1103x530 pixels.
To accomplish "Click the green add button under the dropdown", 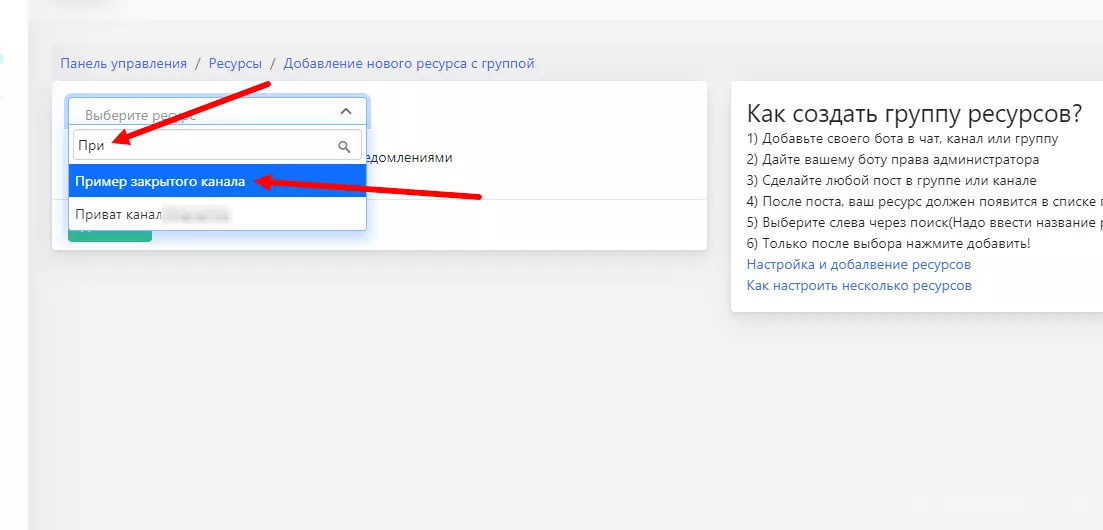I will (x=110, y=236).
